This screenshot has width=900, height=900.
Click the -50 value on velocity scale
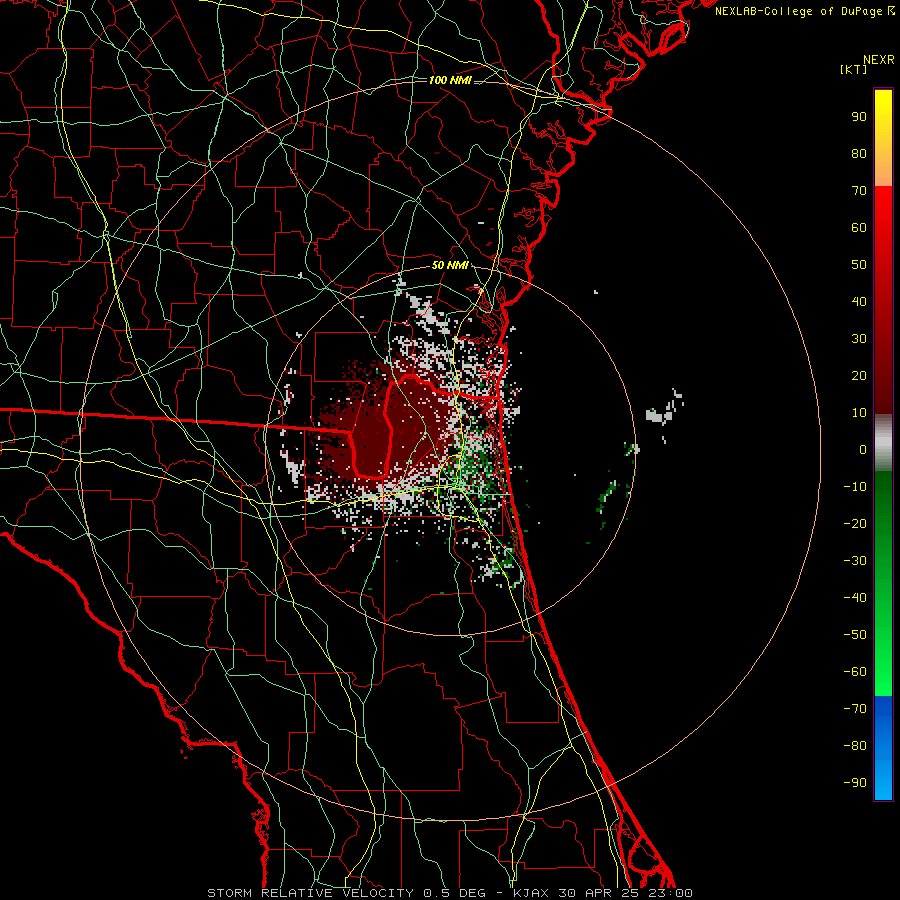[855, 635]
